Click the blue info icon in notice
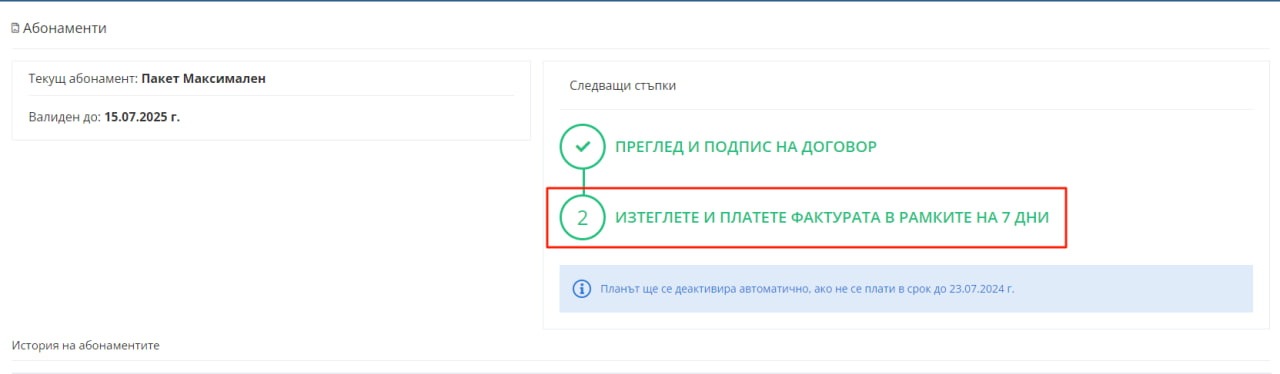Image resolution: width=1280 pixels, height=374 pixels. pos(582,289)
